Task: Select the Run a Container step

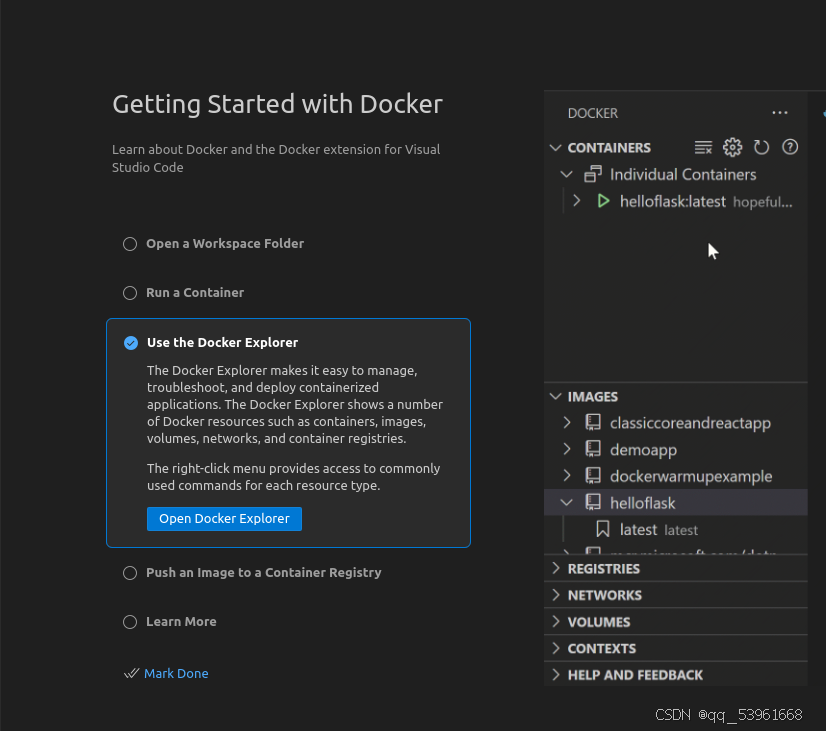Action: pos(194,292)
